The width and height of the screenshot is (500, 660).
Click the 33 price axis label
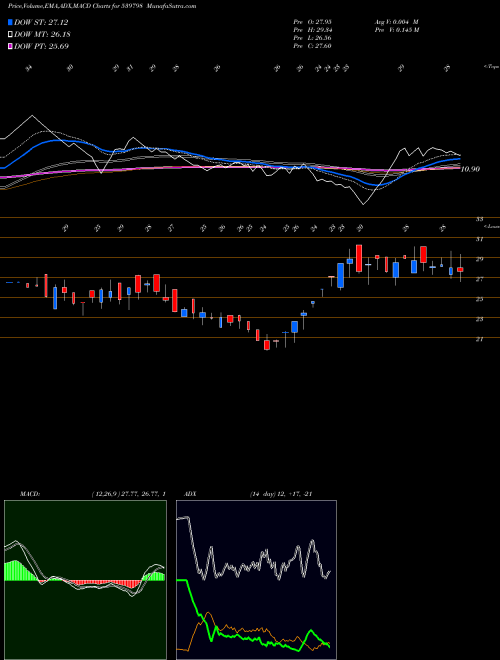pos(479,219)
